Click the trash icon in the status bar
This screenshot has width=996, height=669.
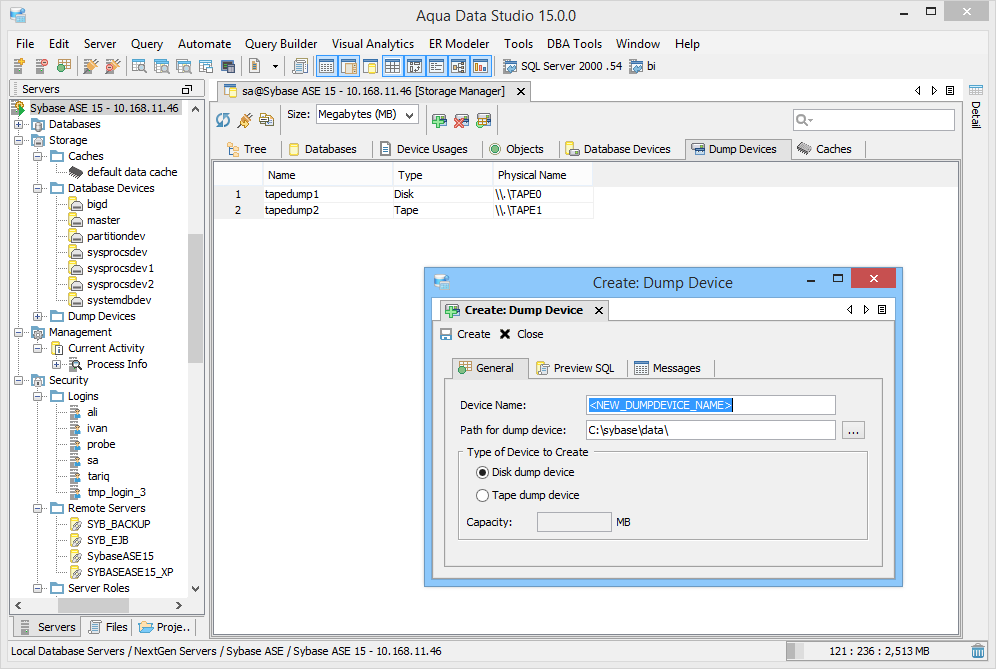coord(978,651)
